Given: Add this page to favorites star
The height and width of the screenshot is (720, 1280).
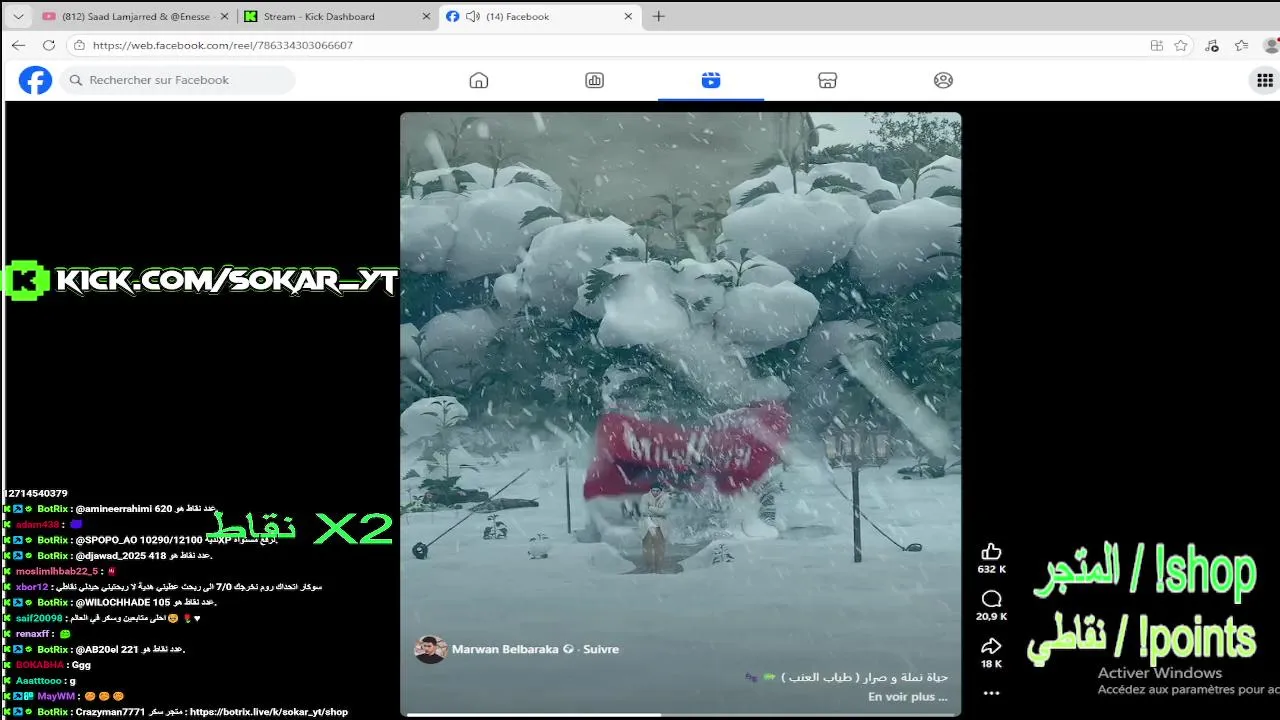Looking at the screenshot, I should 1181,45.
